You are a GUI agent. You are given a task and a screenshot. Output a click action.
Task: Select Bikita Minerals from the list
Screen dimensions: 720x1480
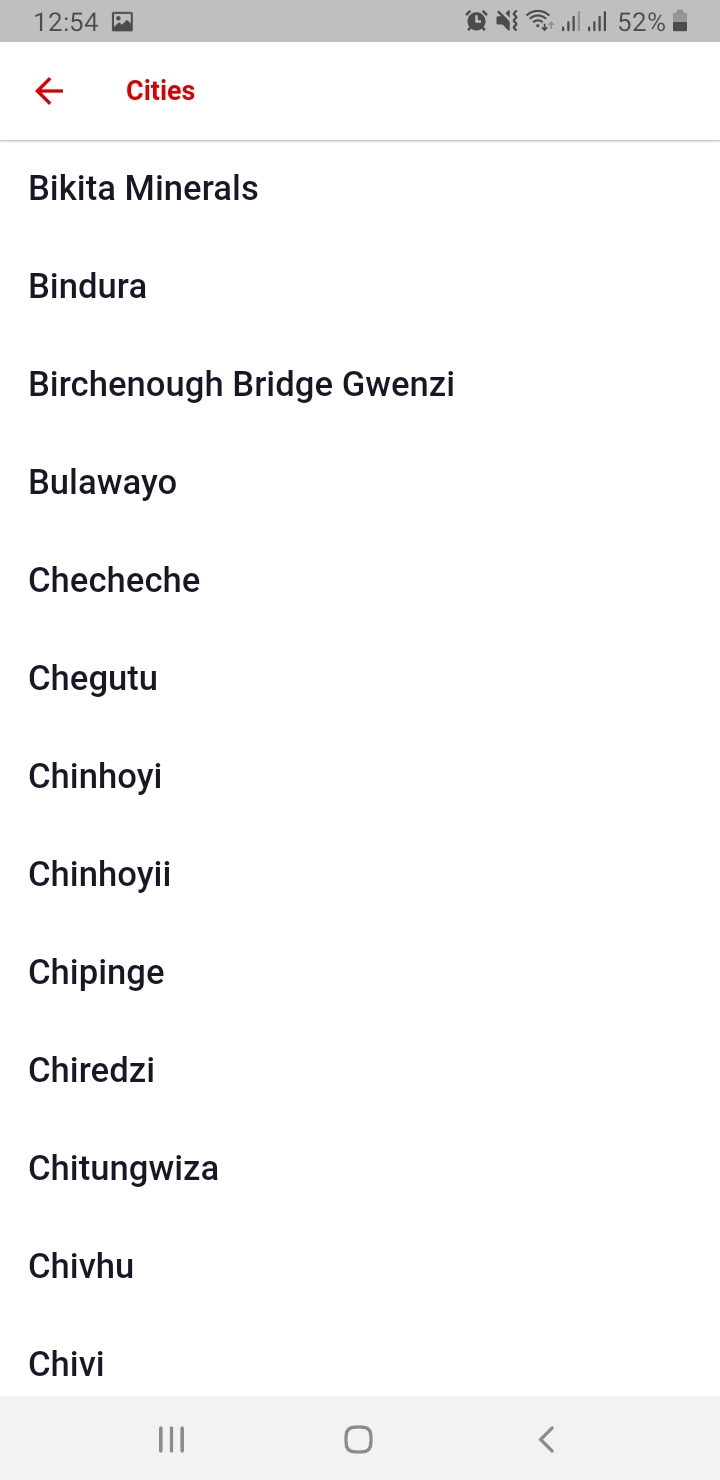(143, 188)
